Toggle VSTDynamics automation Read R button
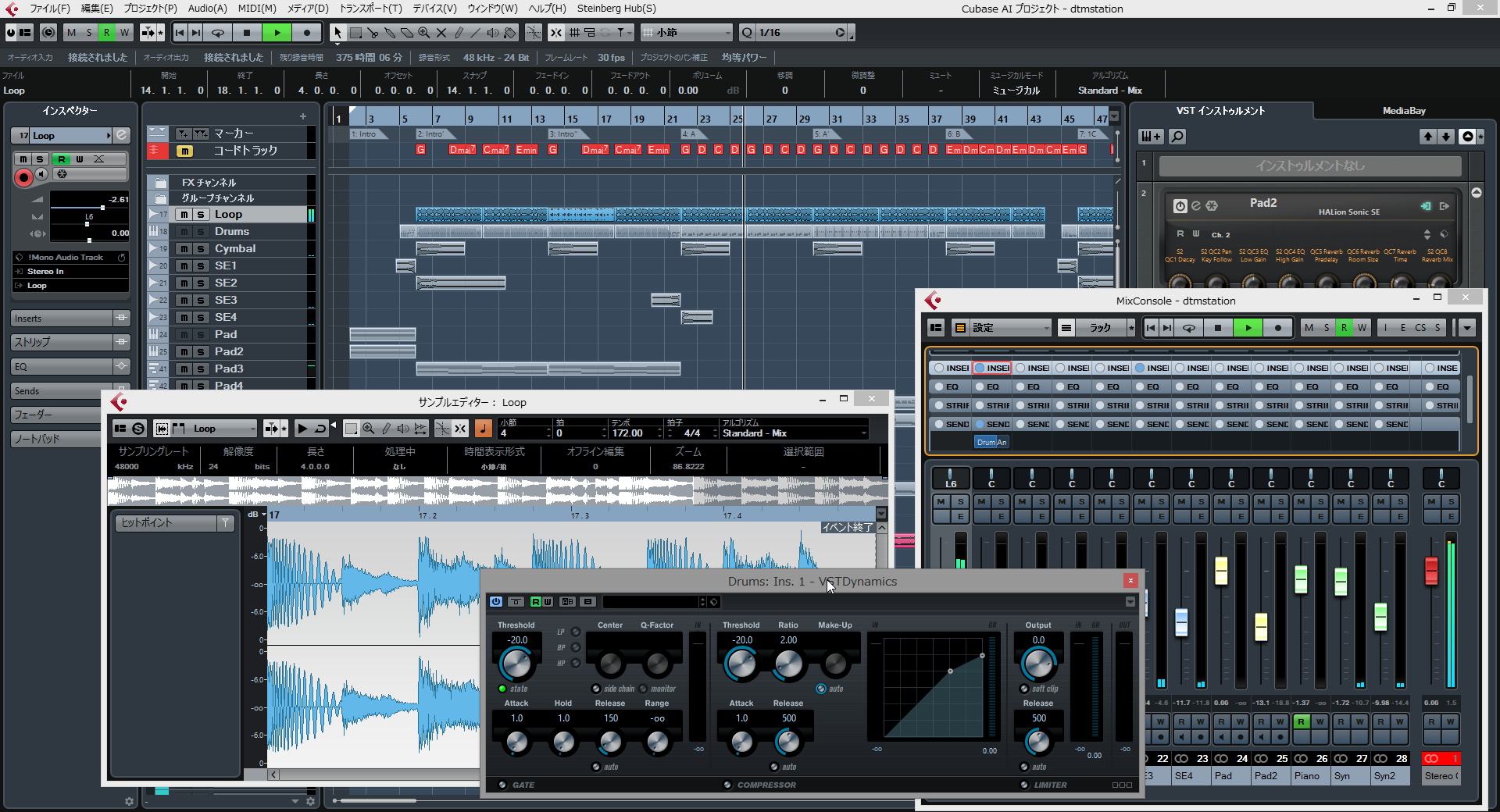Viewport: 1500px width, 812px height. [536, 602]
